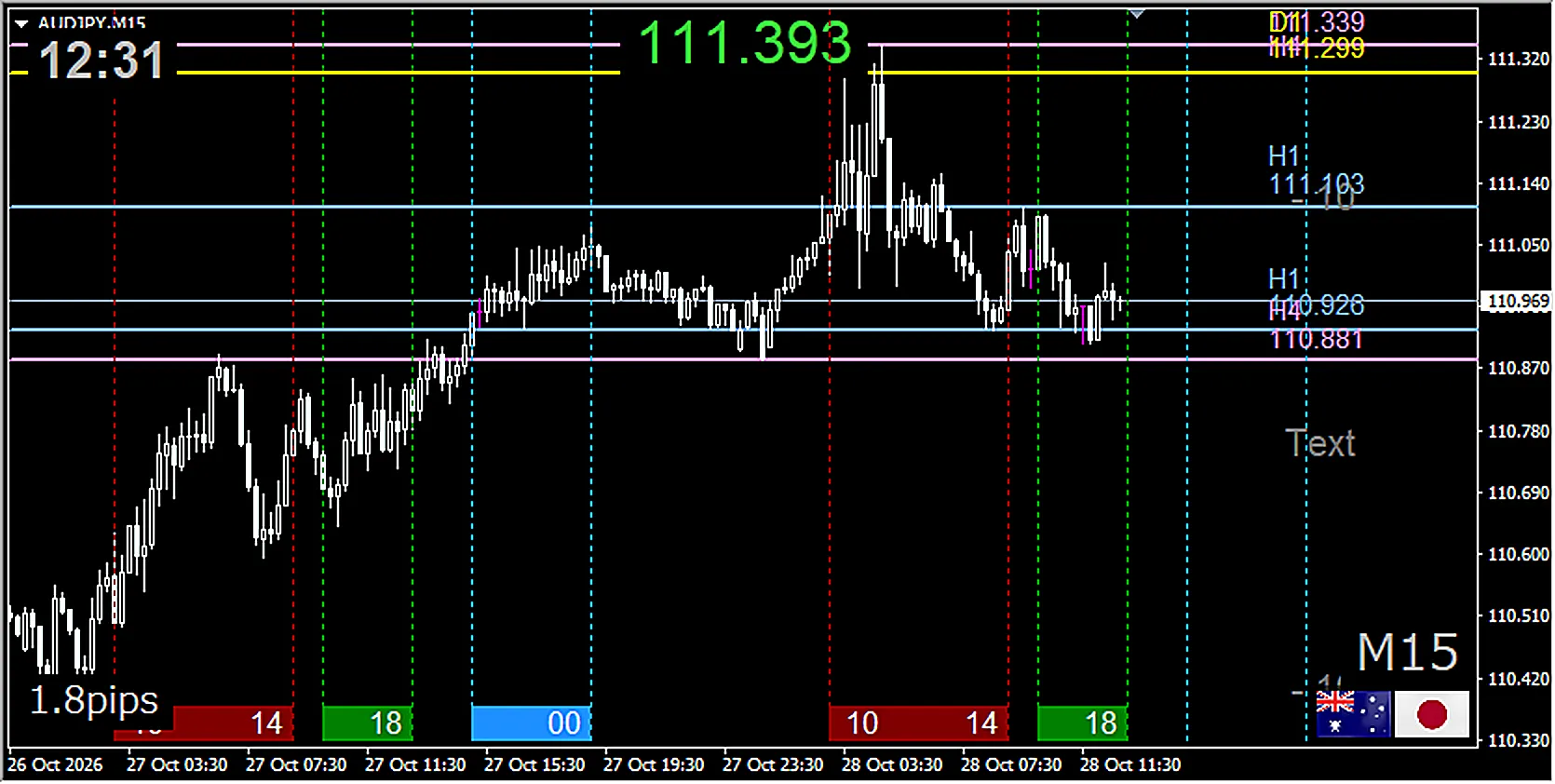Click the 12:31 candle timer

101,61
